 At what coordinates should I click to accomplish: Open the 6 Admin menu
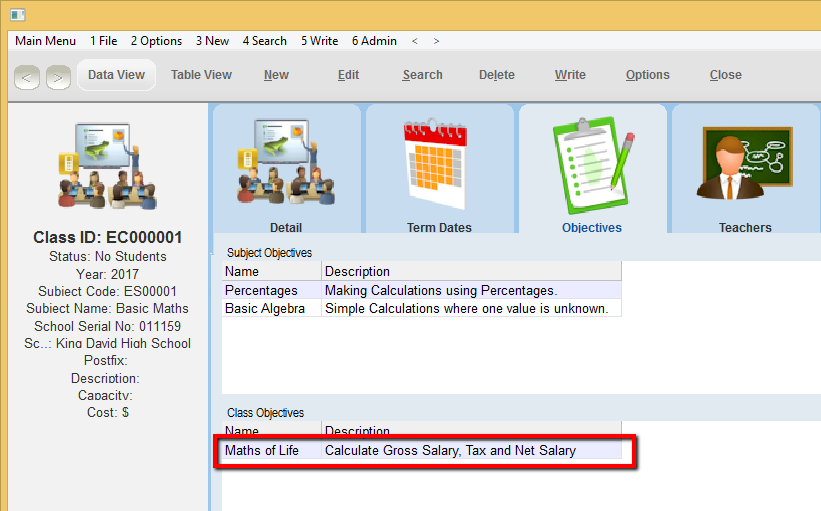coord(374,41)
